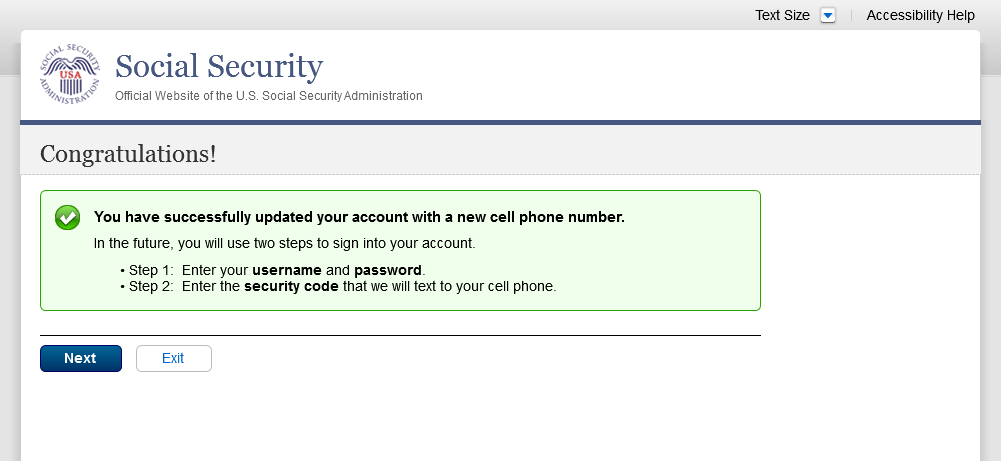This screenshot has height=462, width=1002.
Task: Click the Text Size label
Action: click(782, 15)
